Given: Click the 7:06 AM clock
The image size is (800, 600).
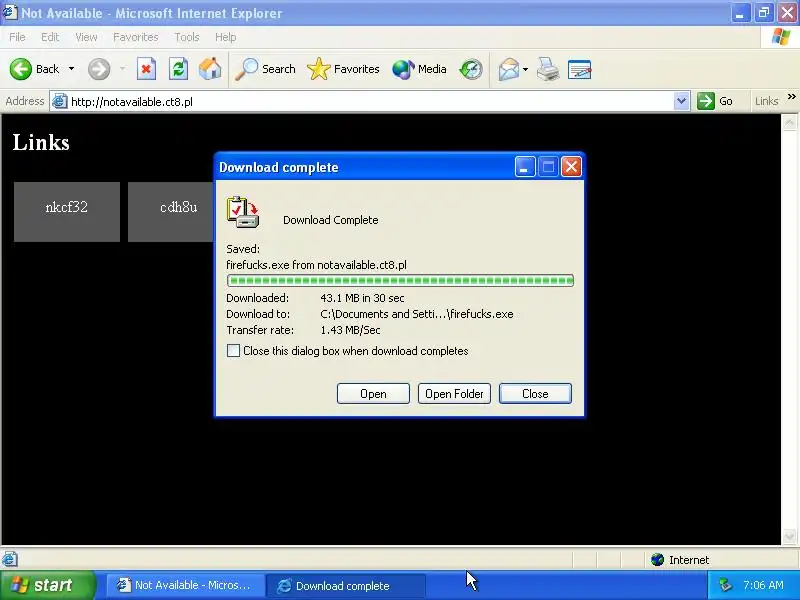Looking at the screenshot, I should pyautogui.click(x=763, y=585).
